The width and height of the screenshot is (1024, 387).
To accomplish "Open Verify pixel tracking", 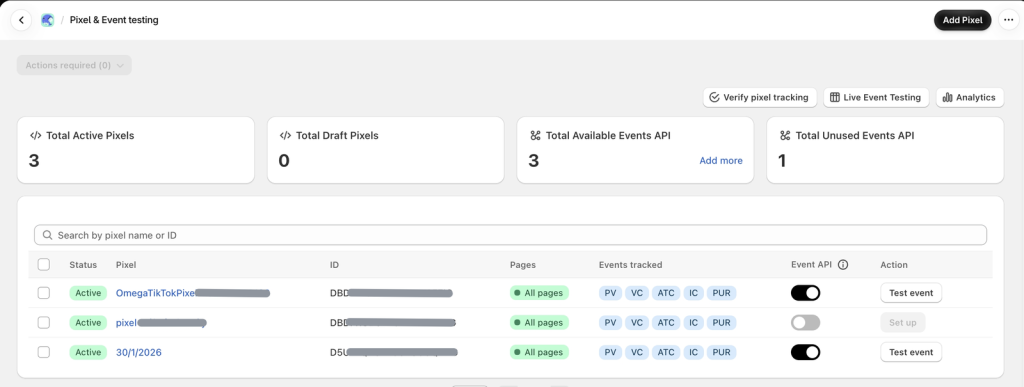I will 760,97.
